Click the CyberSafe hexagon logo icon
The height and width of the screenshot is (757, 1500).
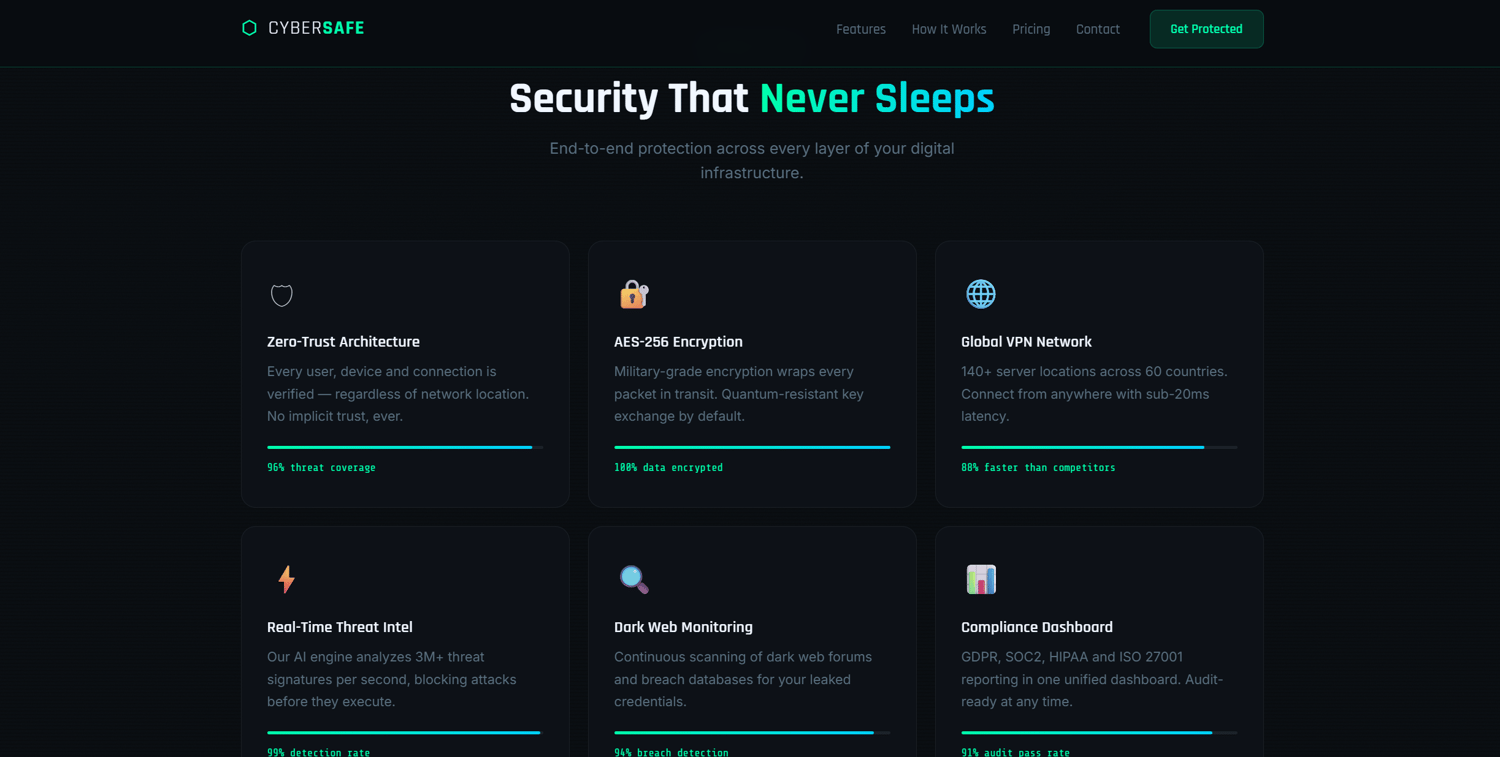click(250, 28)
